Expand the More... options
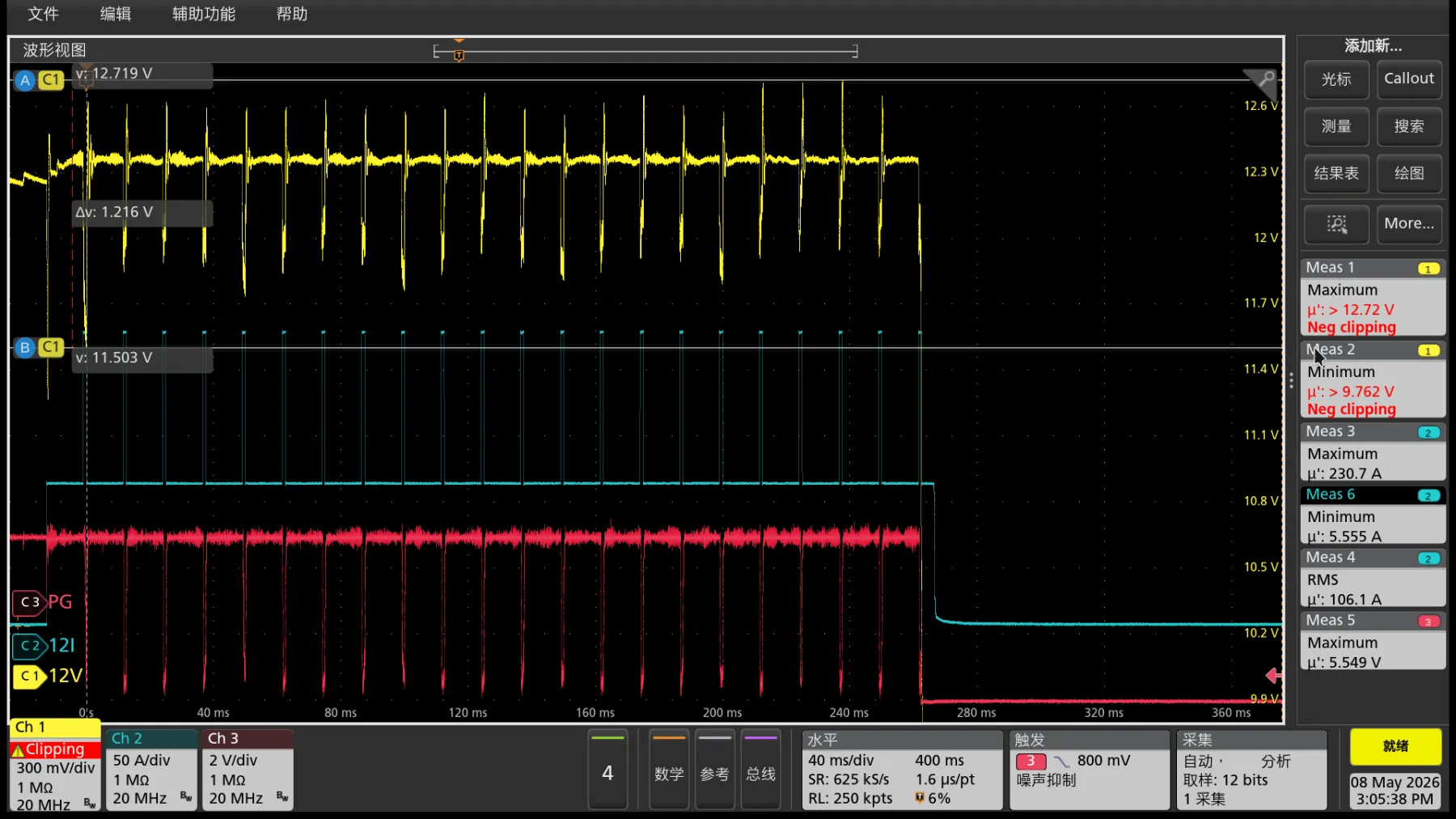1456x819 pixels. (x=1409, y=224)
